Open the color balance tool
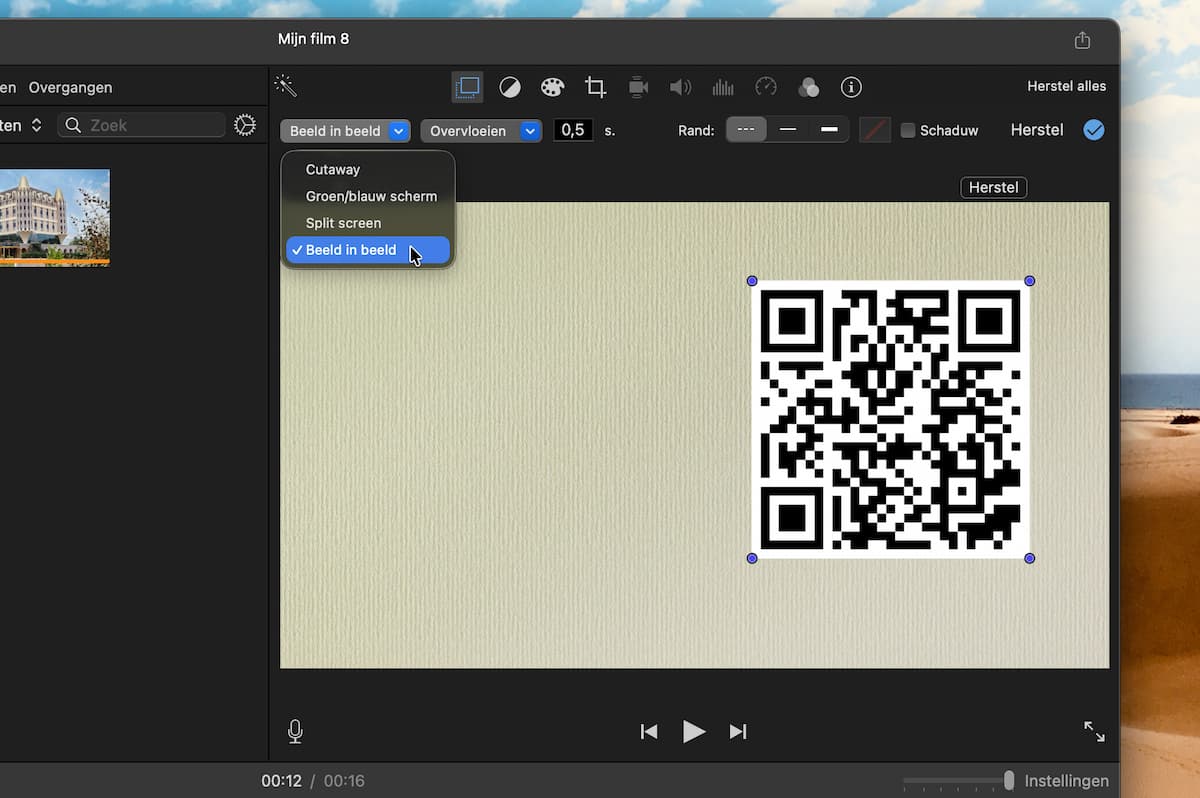This screenshot has height=798, width=1200. pyautogui.click(x=510, y=87)
